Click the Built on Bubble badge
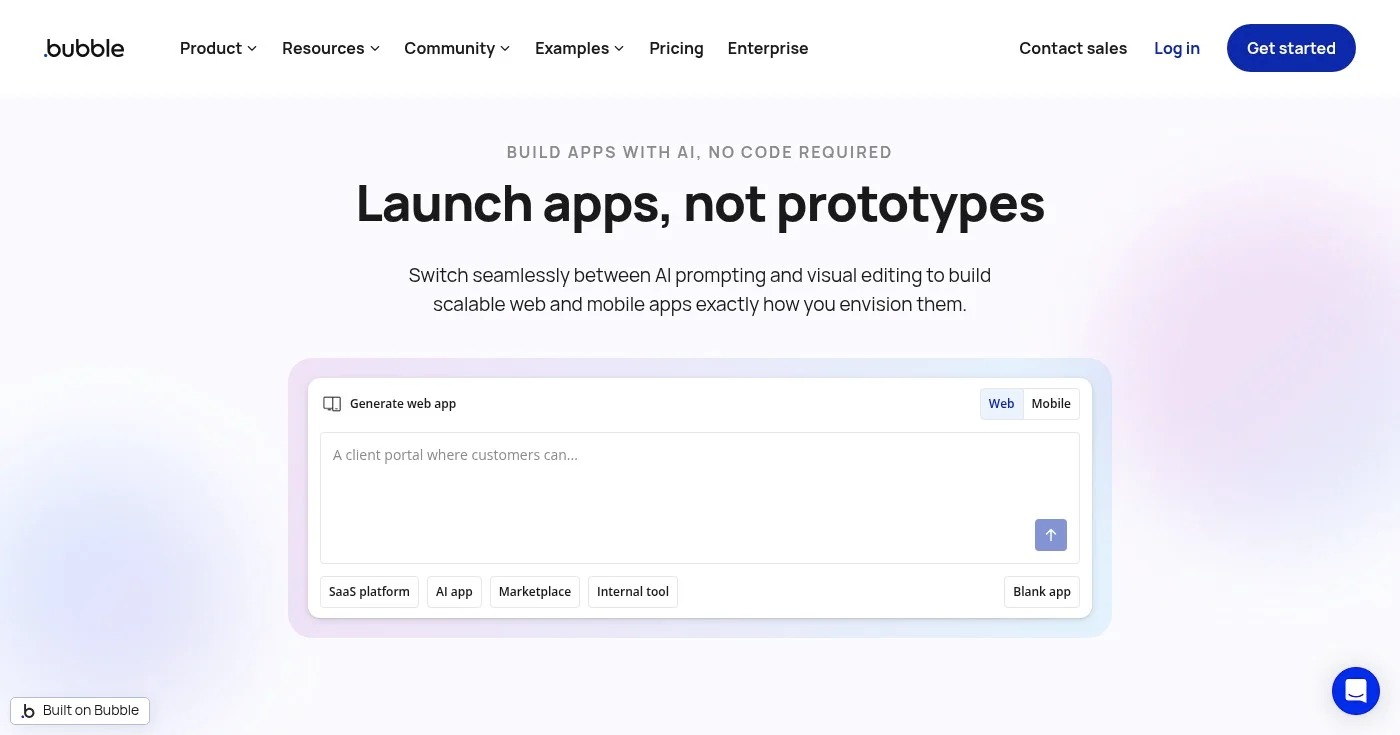This screenshot has height=735, width=1400. point(80,711)
